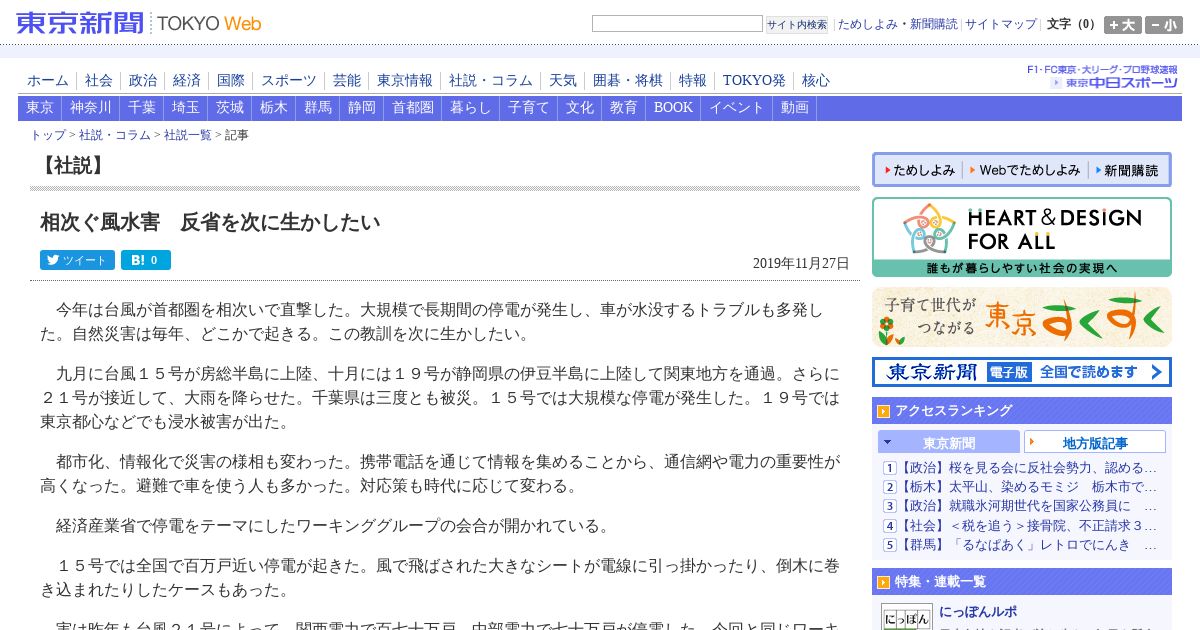Select 子育て in the blue bar
The image size is (1200, 630).
529,108
